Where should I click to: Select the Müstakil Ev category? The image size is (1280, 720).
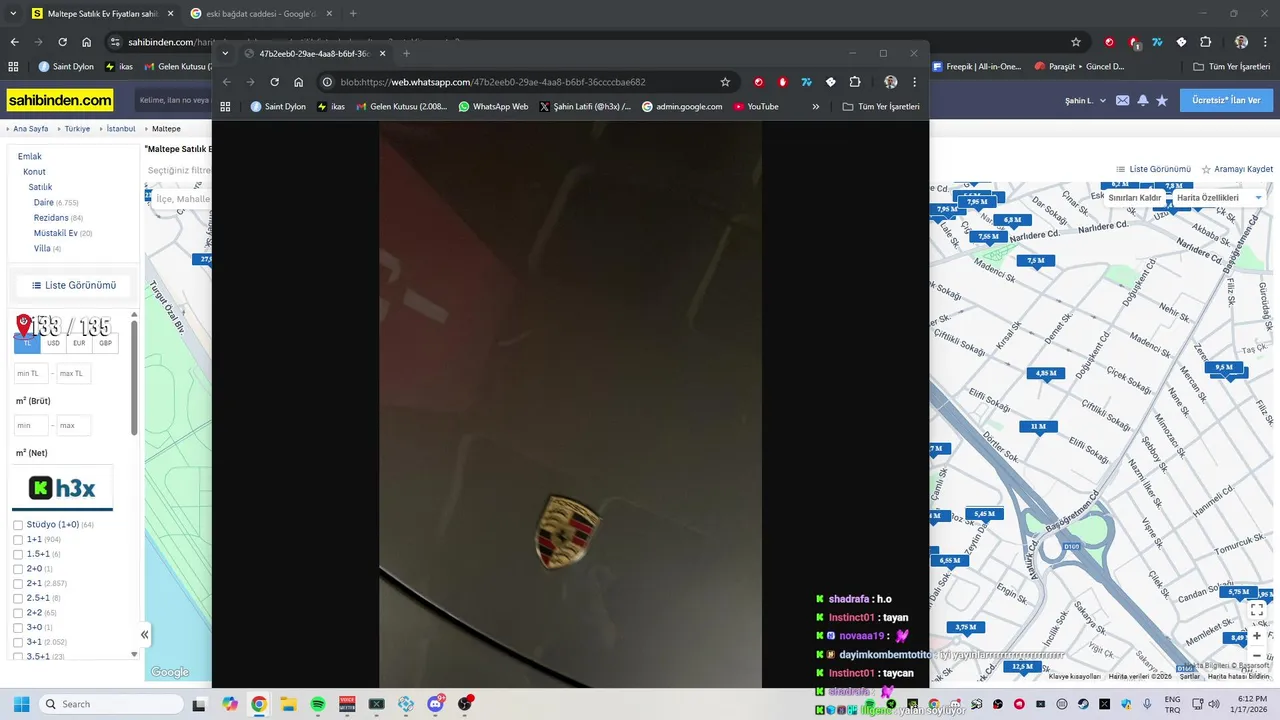(x=56, y=233)
